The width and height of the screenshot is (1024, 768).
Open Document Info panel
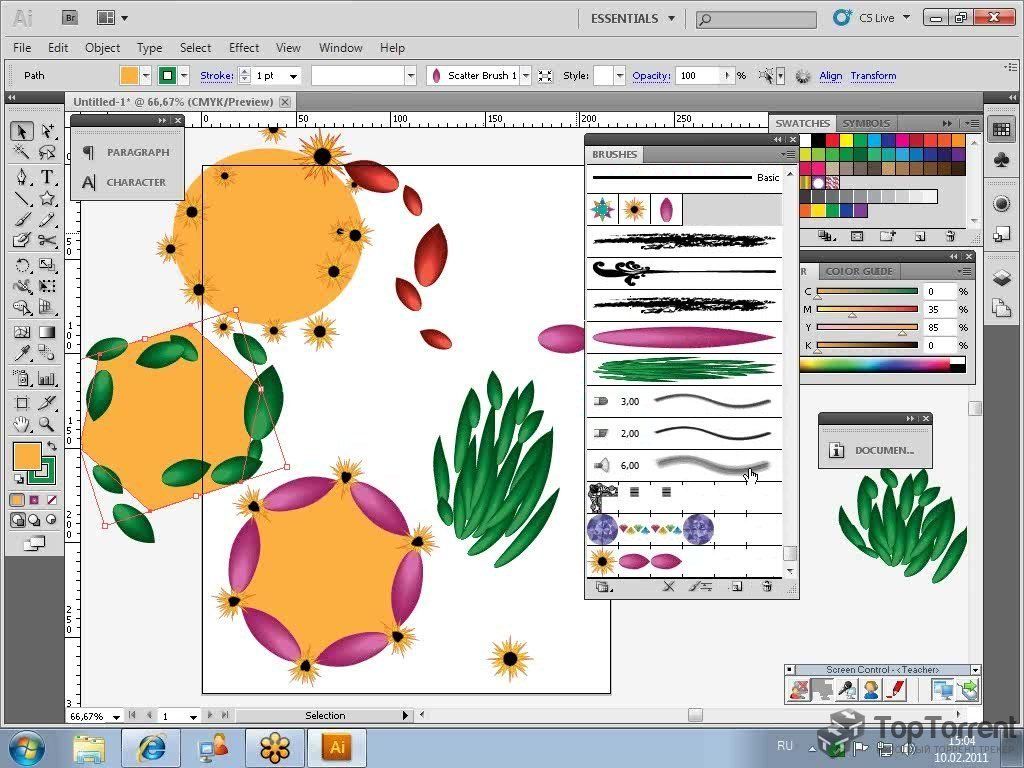click(875, 450)
